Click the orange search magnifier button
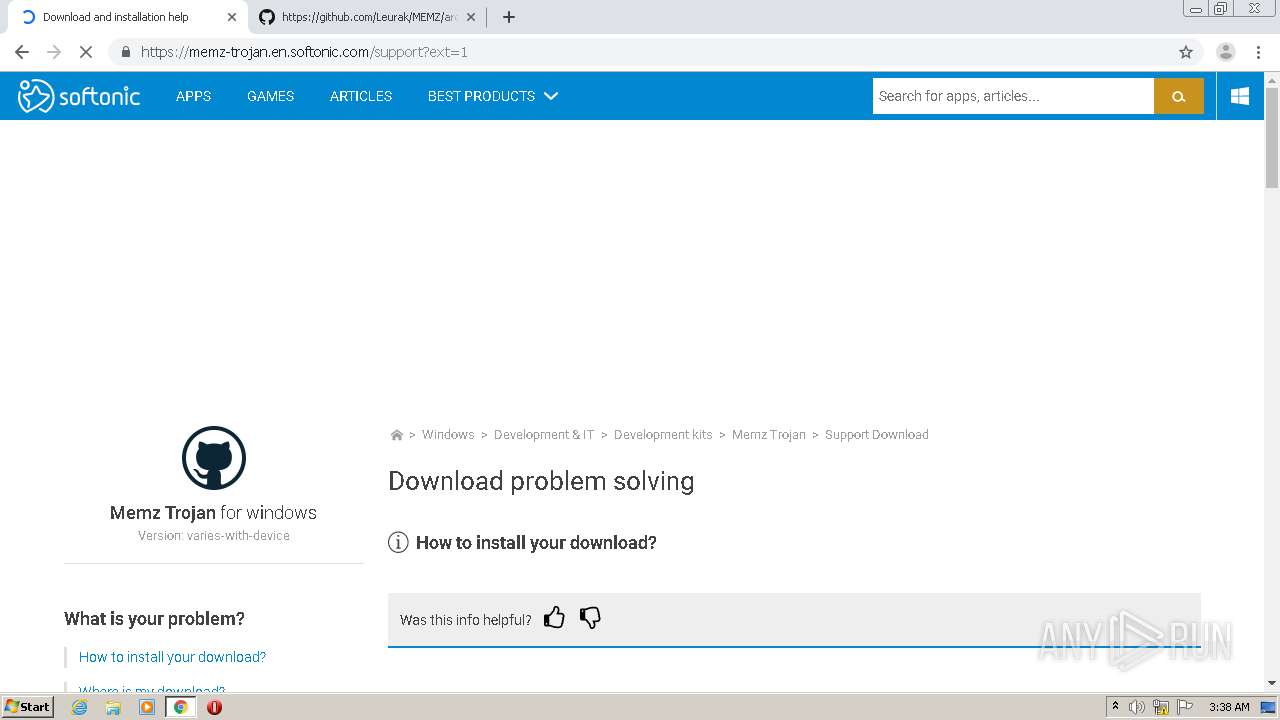 tap(1178, 96)
